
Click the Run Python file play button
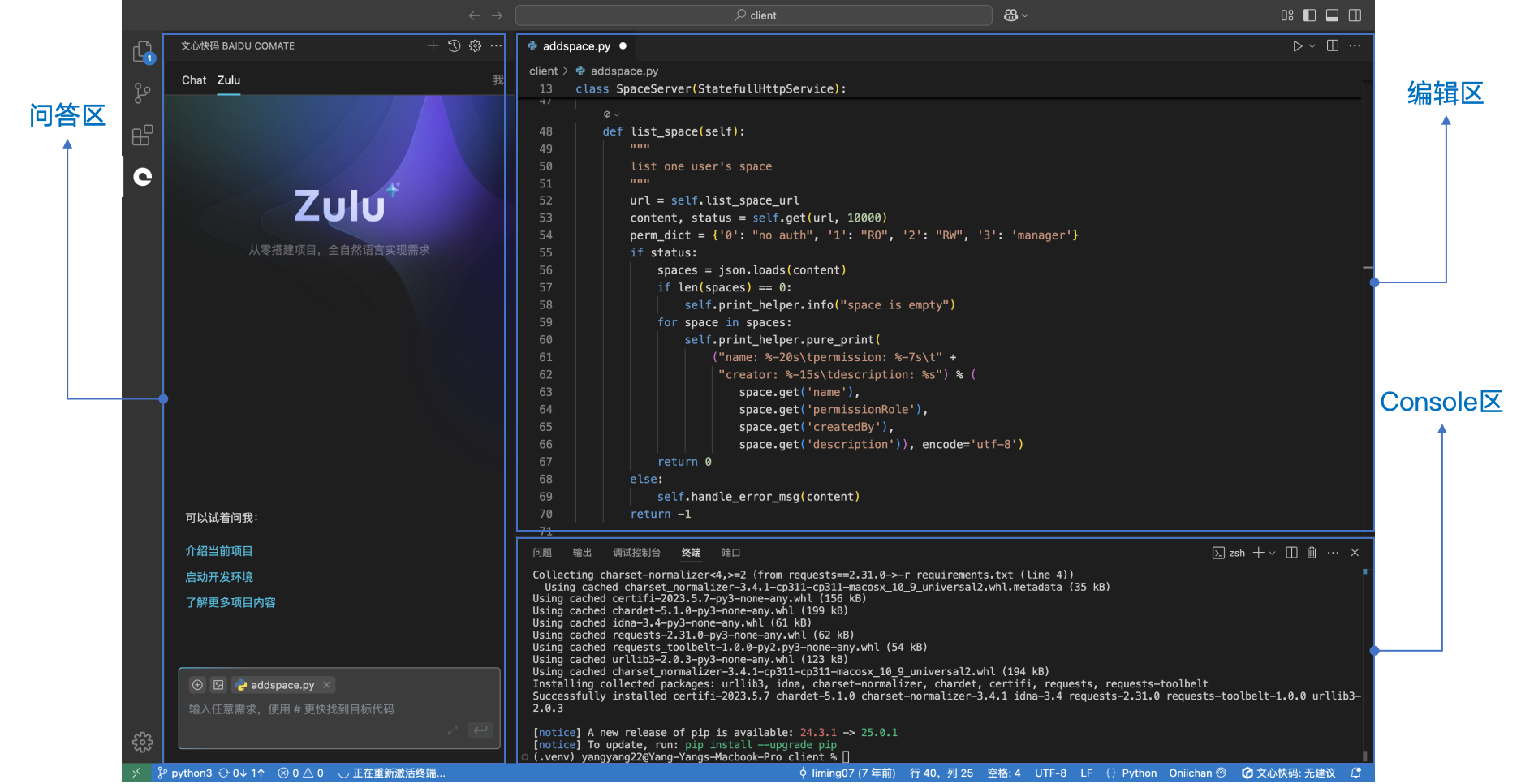pos(1297,46)
